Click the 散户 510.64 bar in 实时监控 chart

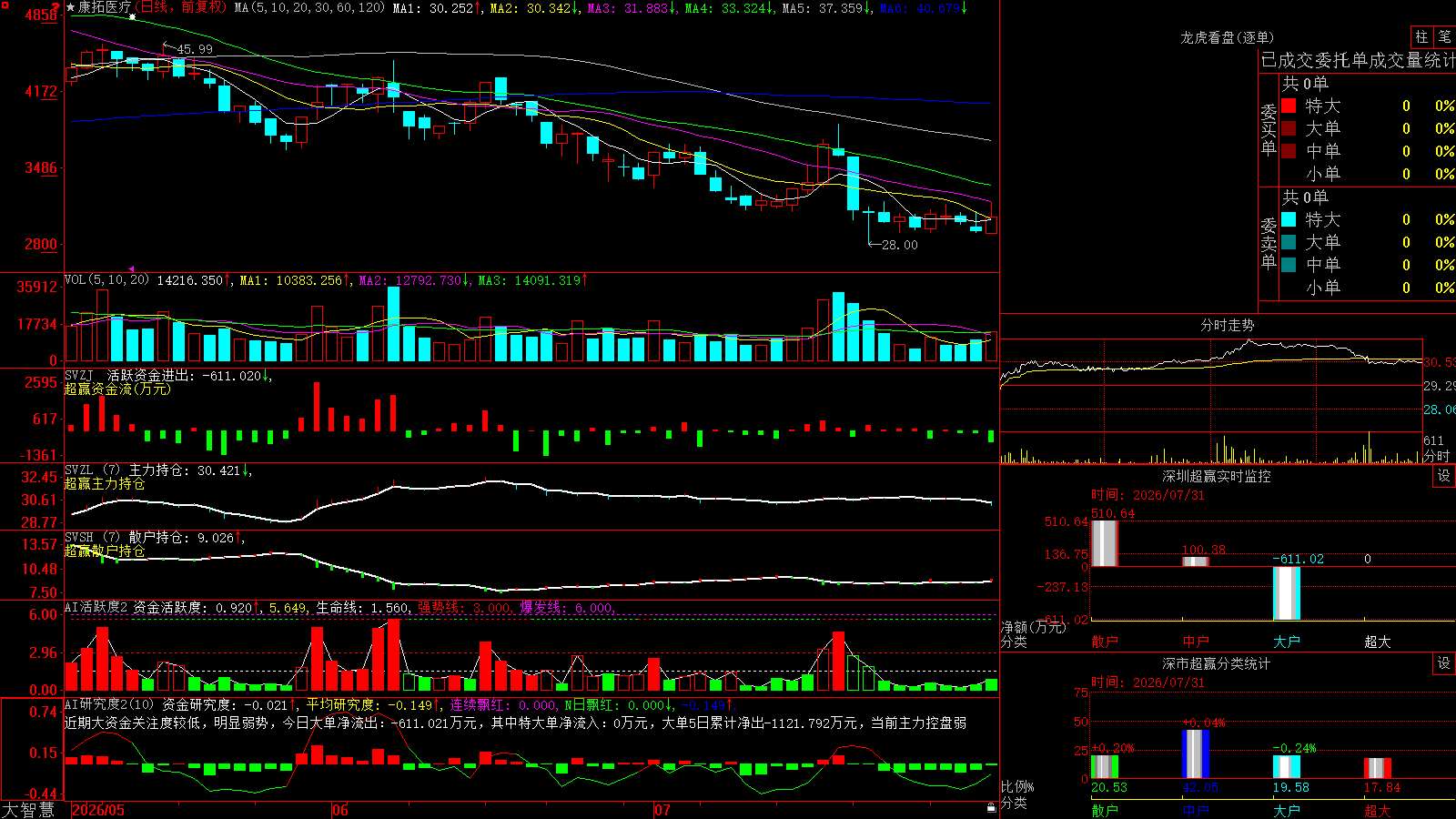(1105, 543)
